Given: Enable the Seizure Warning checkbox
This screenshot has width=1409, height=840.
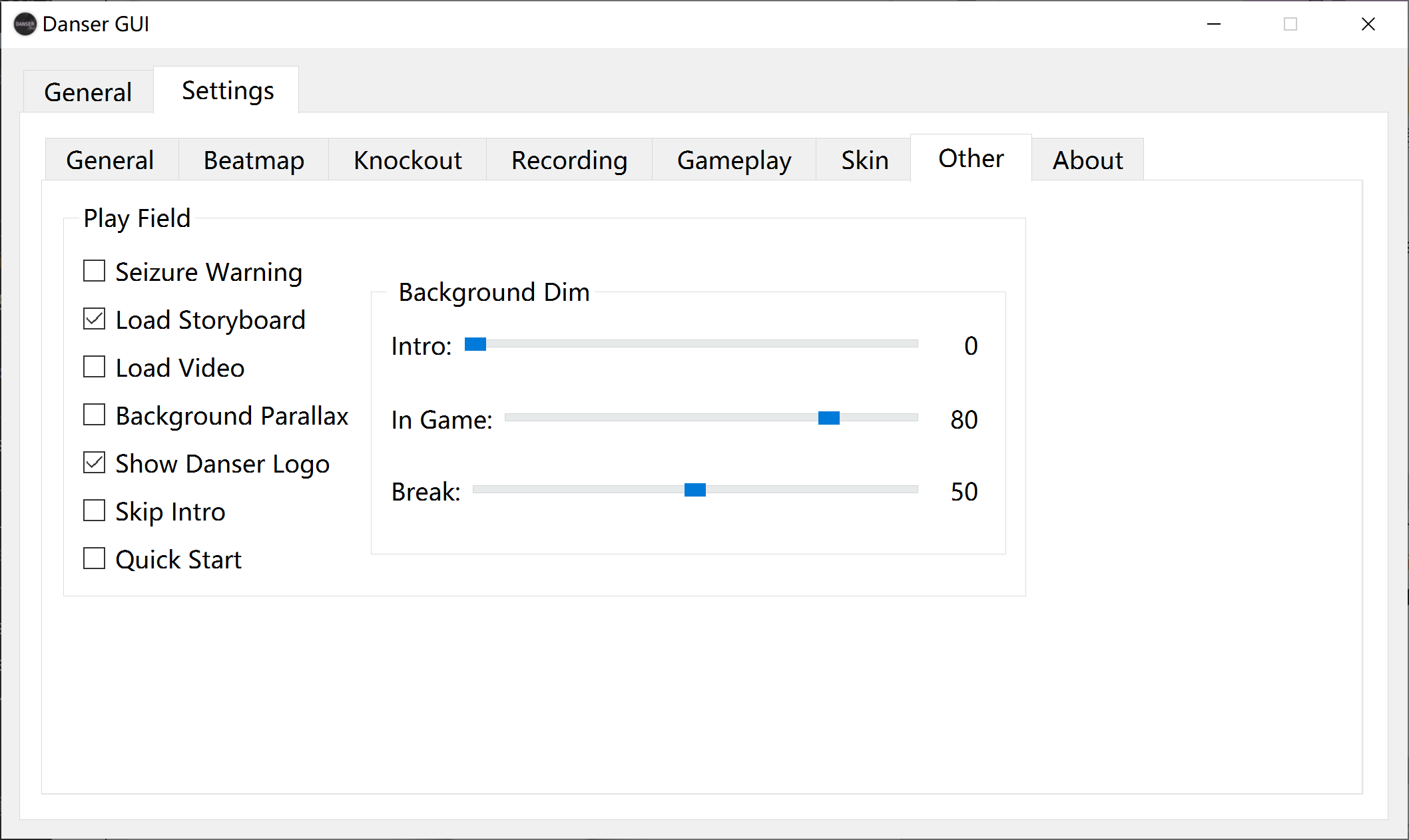Looking at the screenshot, I should click(95, 272).
